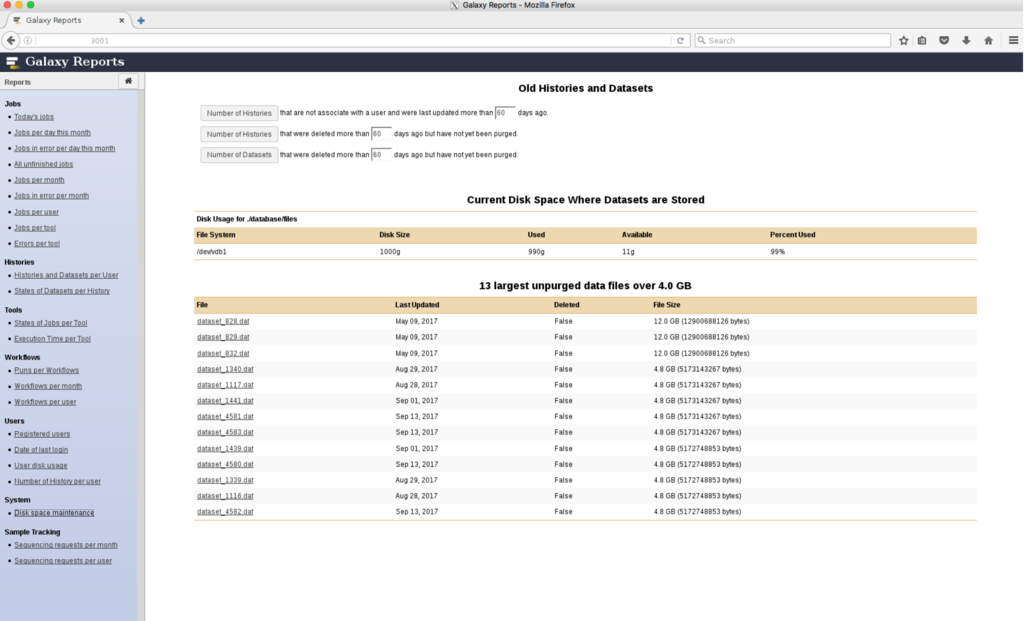
Task: Open Workflows per month report
Action: (48, 387)
